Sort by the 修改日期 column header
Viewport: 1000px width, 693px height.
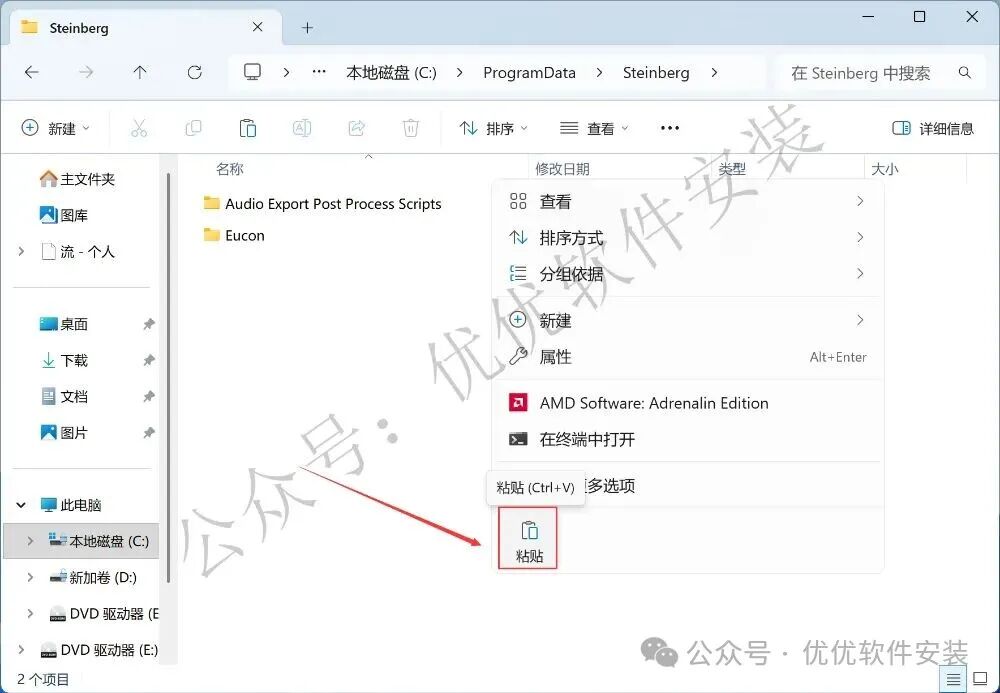562,169
